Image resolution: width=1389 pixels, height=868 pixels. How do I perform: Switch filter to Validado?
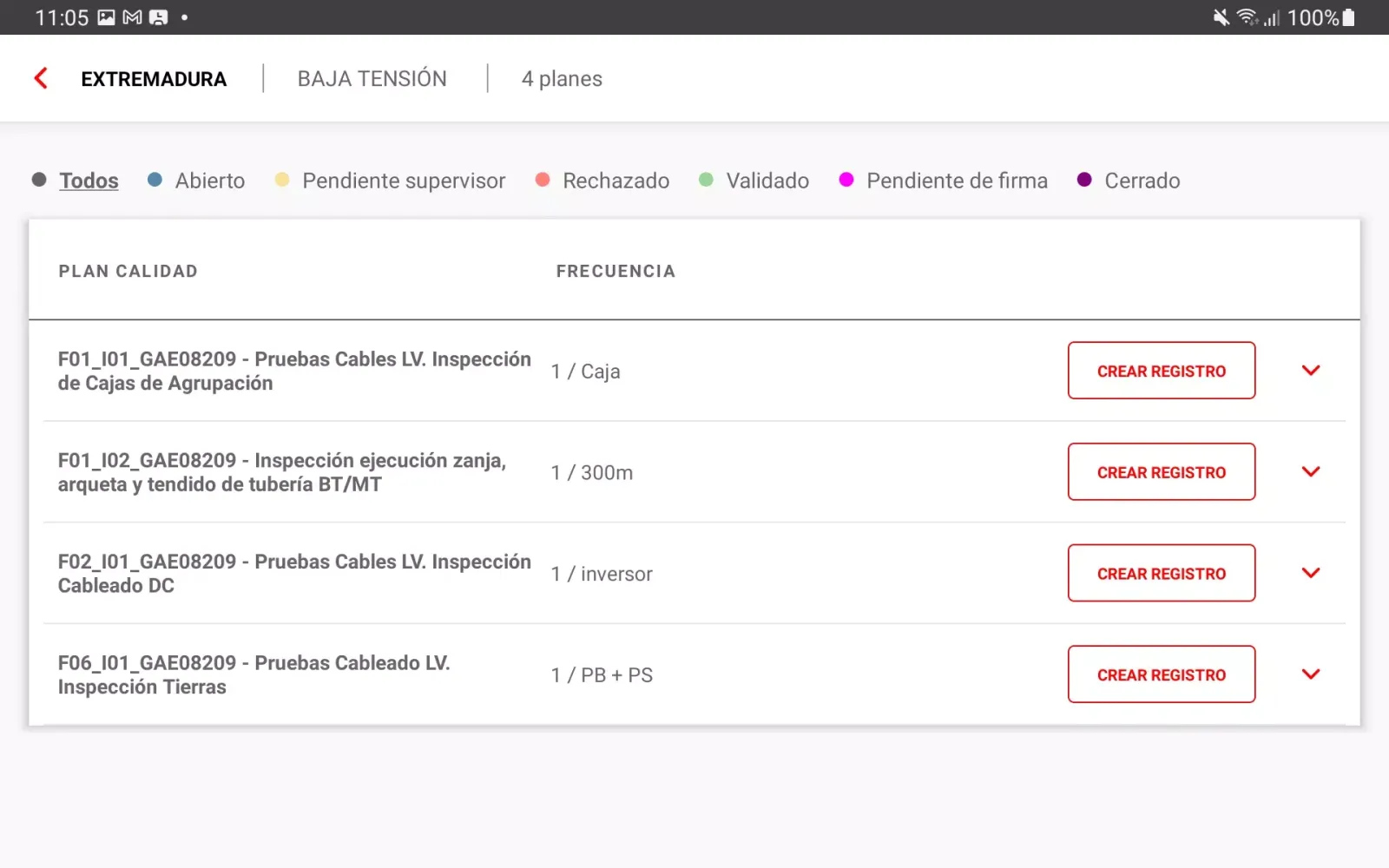click(767, 181)
